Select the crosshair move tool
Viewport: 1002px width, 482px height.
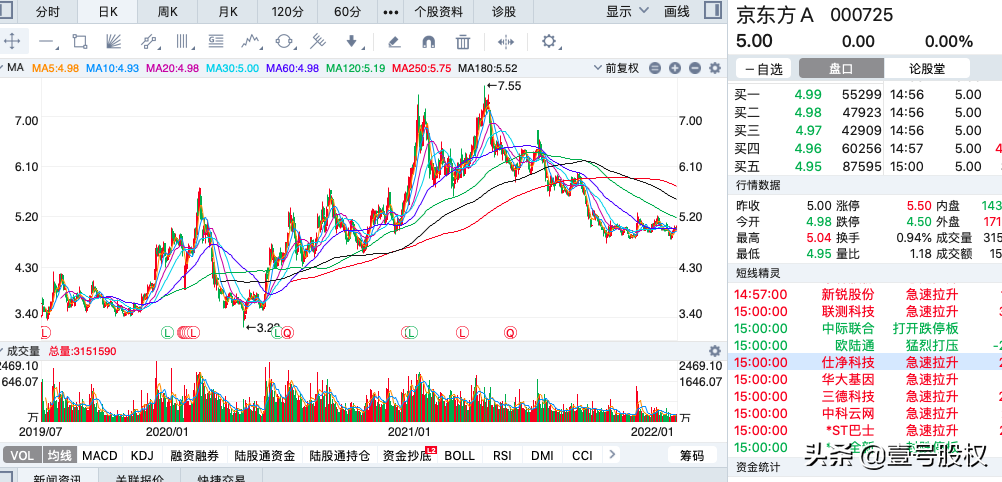[x=12, y=42]
